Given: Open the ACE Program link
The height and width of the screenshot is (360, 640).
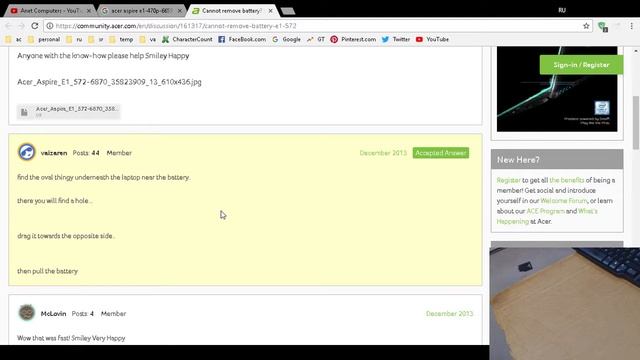Looking at the screenshot, I should pos(545,211).
